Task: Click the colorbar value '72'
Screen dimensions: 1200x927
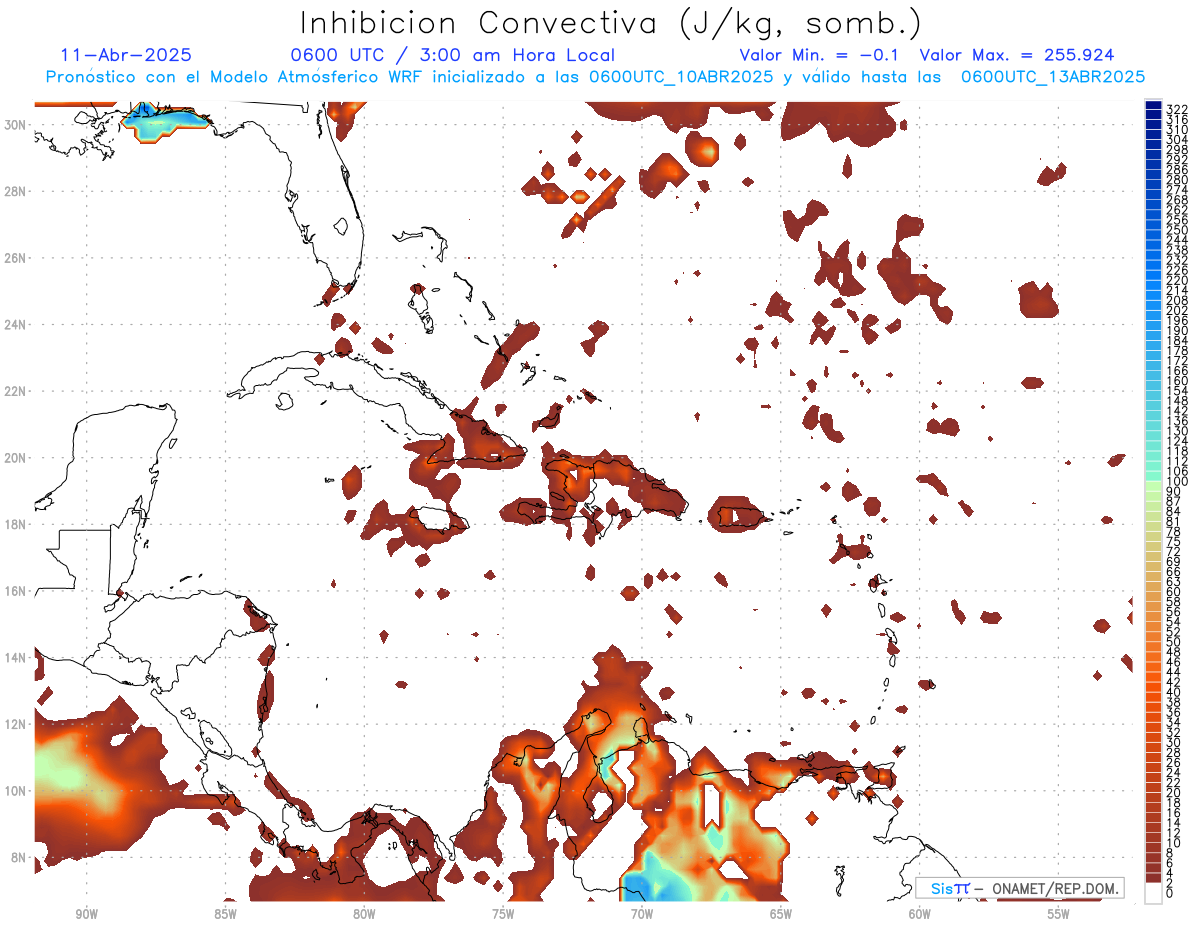Action: click(x=1174, y=551)
